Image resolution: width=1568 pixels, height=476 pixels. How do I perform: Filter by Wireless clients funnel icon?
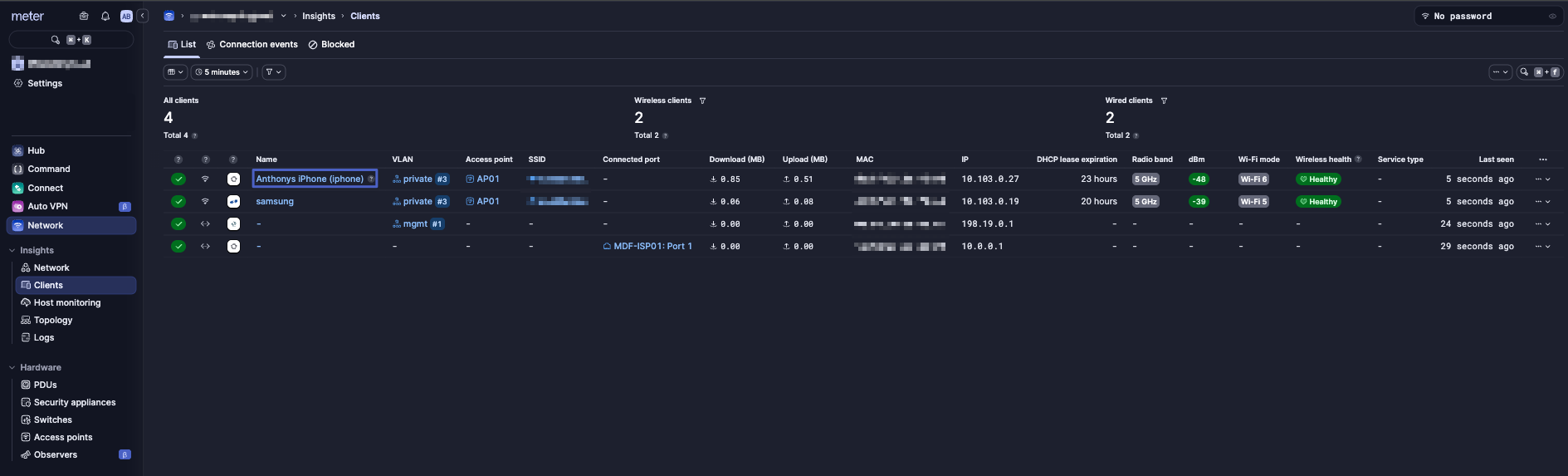point(702,101)
